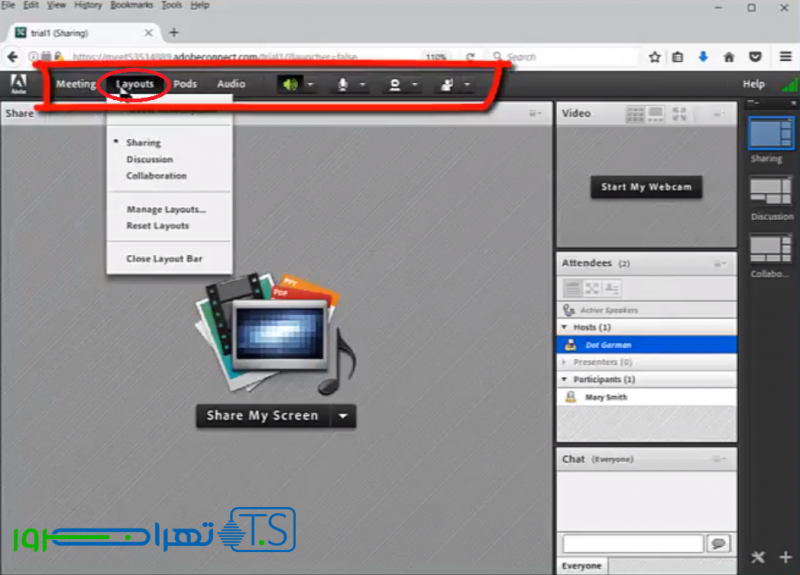Viewport: 800px width, 575px height.
Task: Click the Video pod full screen icon
Action: tap(680, 114)
